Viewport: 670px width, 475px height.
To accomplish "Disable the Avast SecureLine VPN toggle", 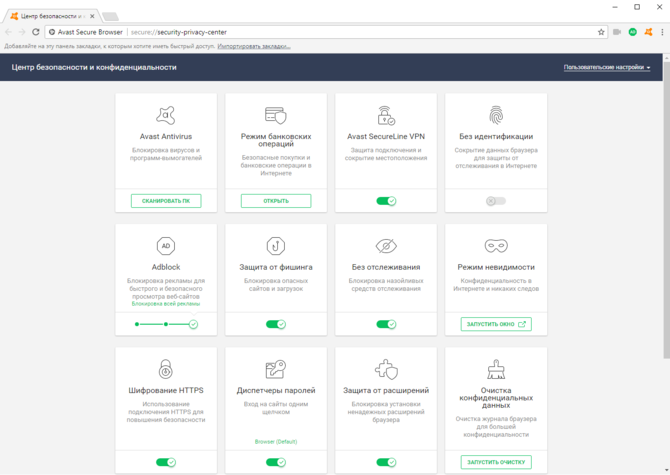I will 386,201.
